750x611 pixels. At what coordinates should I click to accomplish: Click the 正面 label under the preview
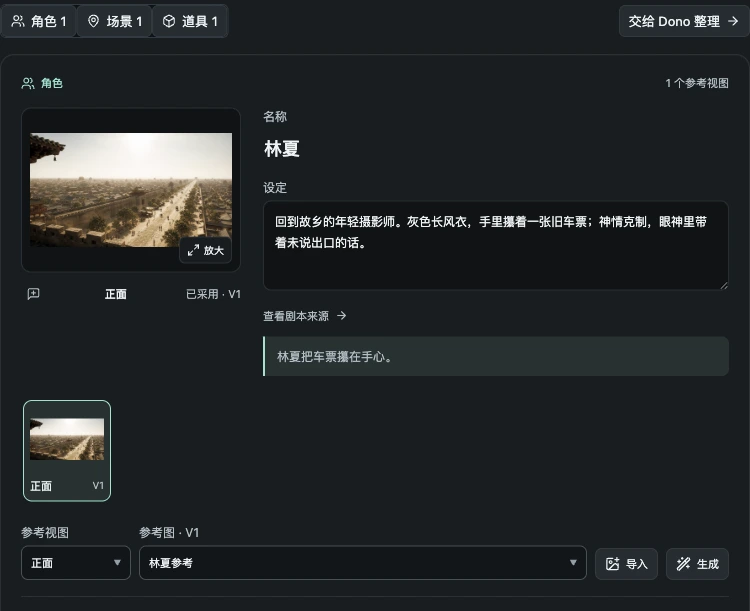116,294
